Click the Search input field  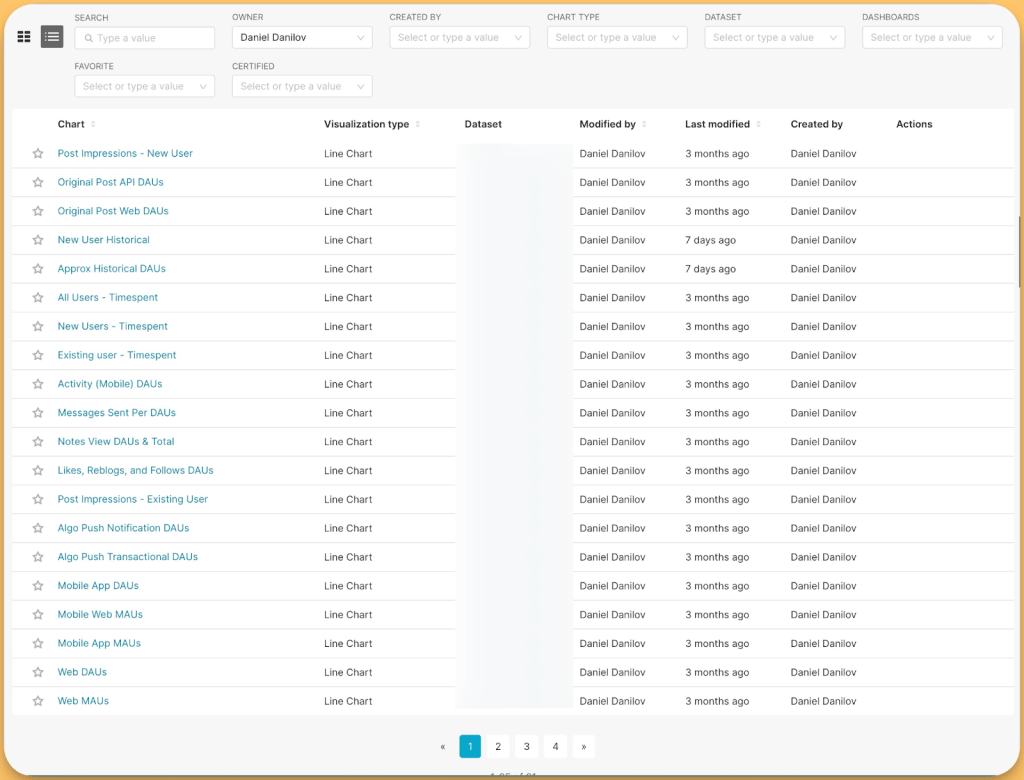(x=145, y=38)
